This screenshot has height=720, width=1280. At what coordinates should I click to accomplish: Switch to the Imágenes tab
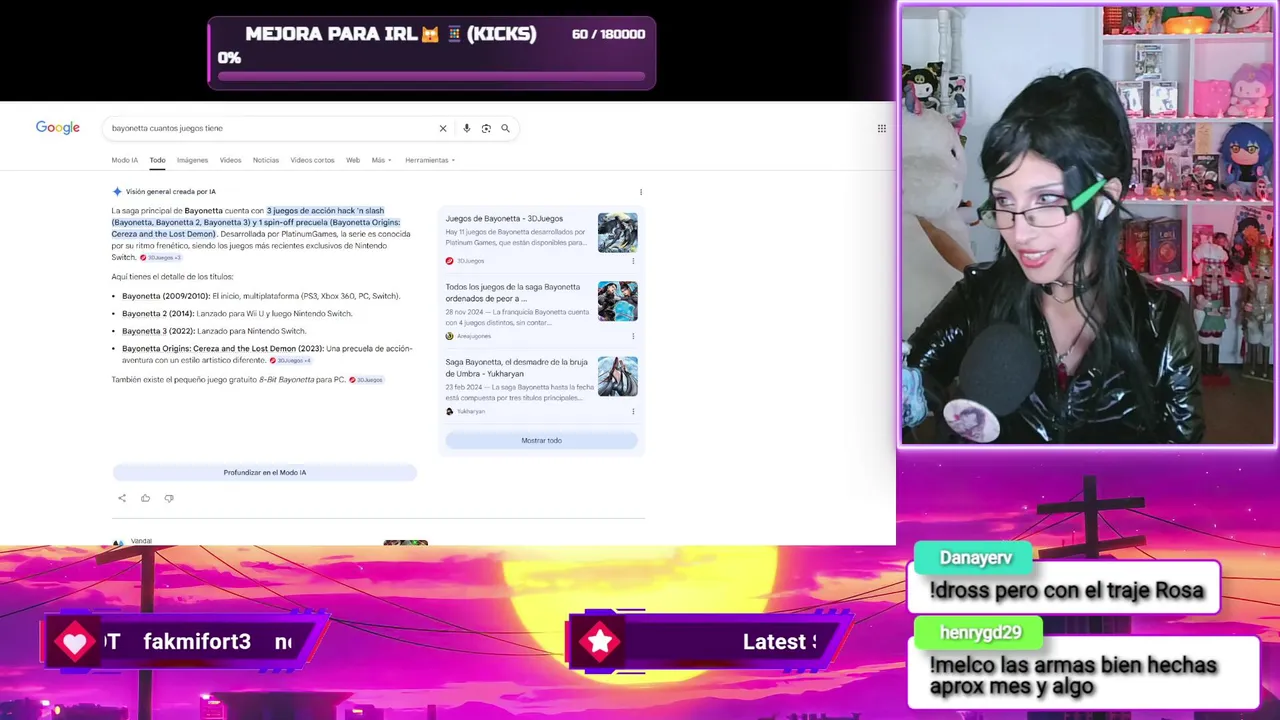click(x=192, y=160)
